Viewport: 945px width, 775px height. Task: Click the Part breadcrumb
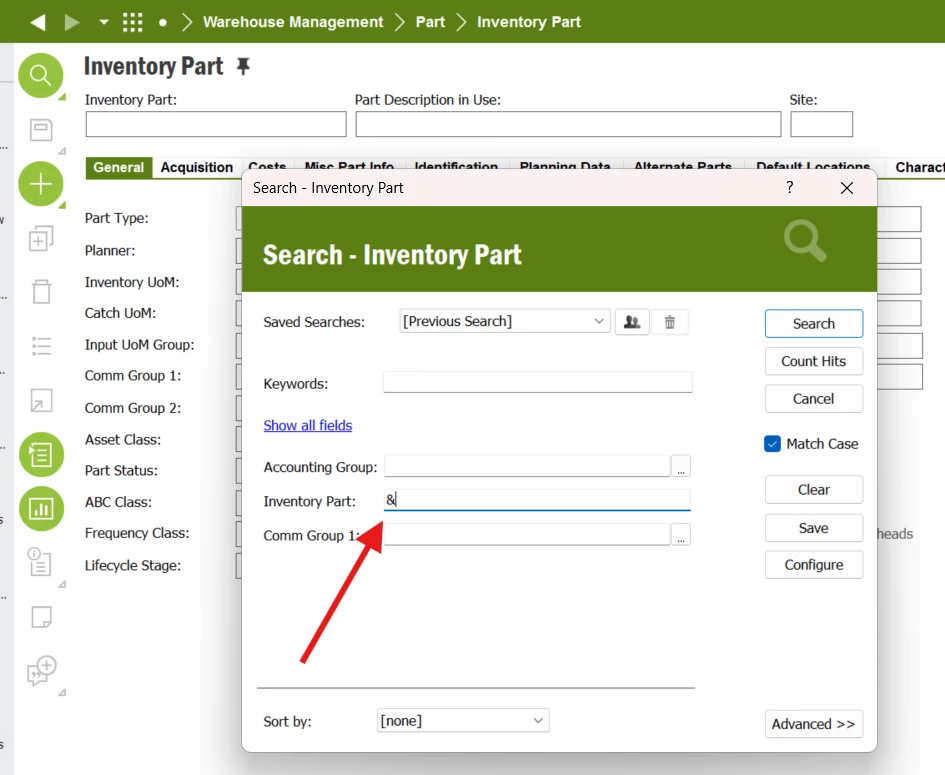point(430,22)
